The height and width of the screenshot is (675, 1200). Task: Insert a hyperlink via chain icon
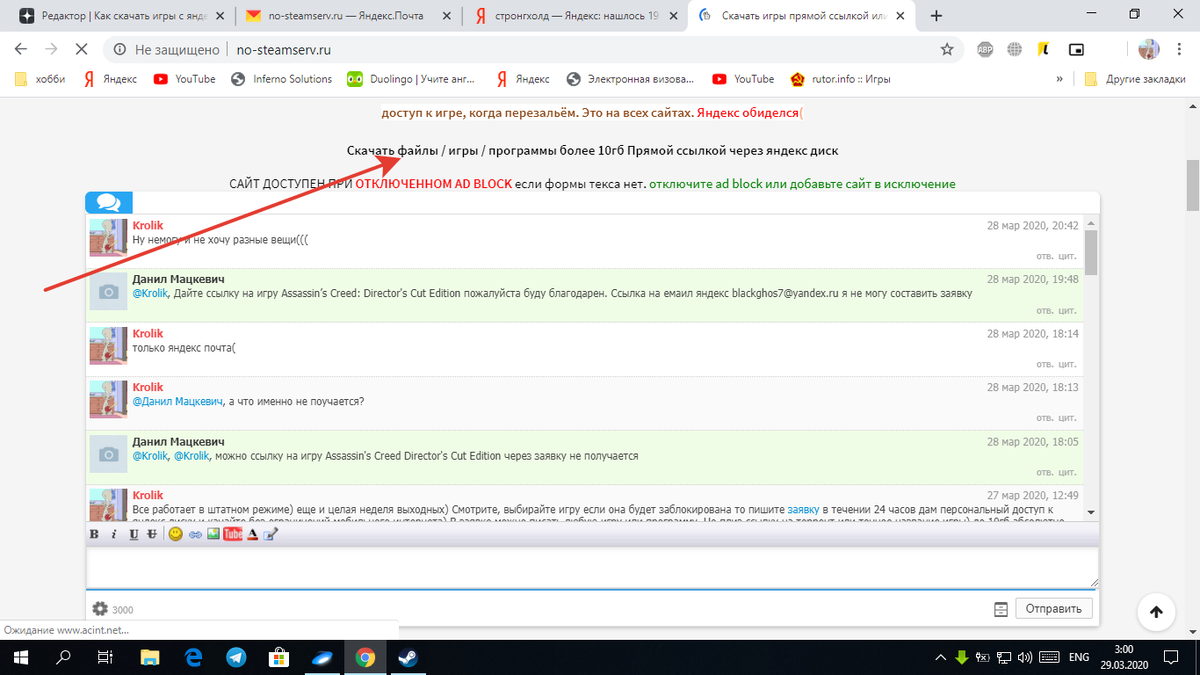pyautogui.click(x=195, y=535)
